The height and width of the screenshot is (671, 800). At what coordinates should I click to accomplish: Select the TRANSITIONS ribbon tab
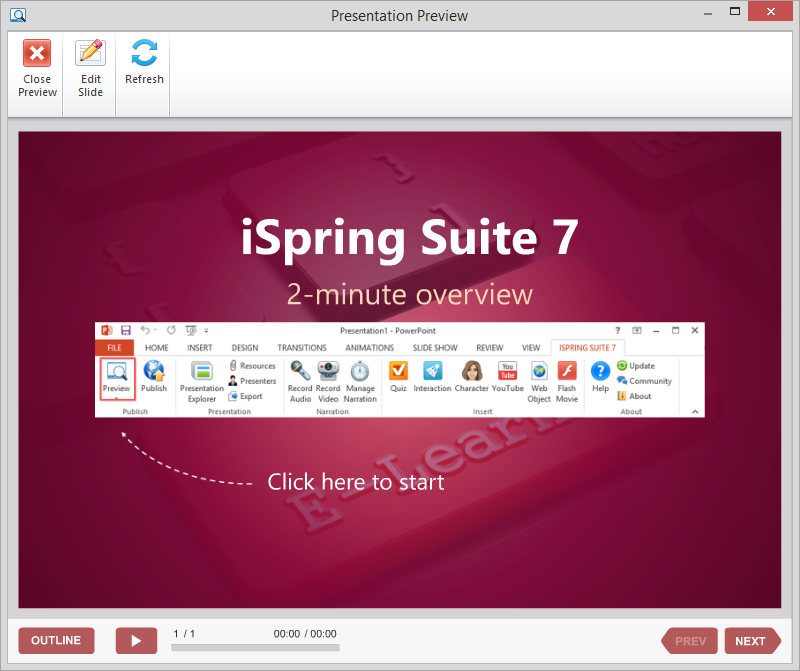pyautogui.click(x=302, y=348)
